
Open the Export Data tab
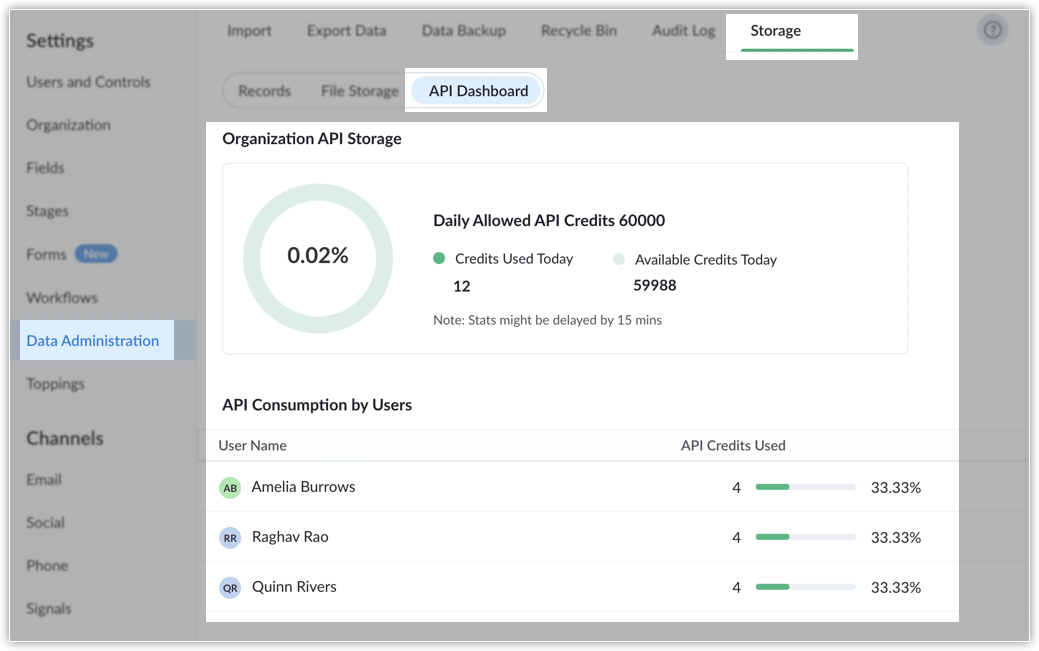(x=347, y=30)
